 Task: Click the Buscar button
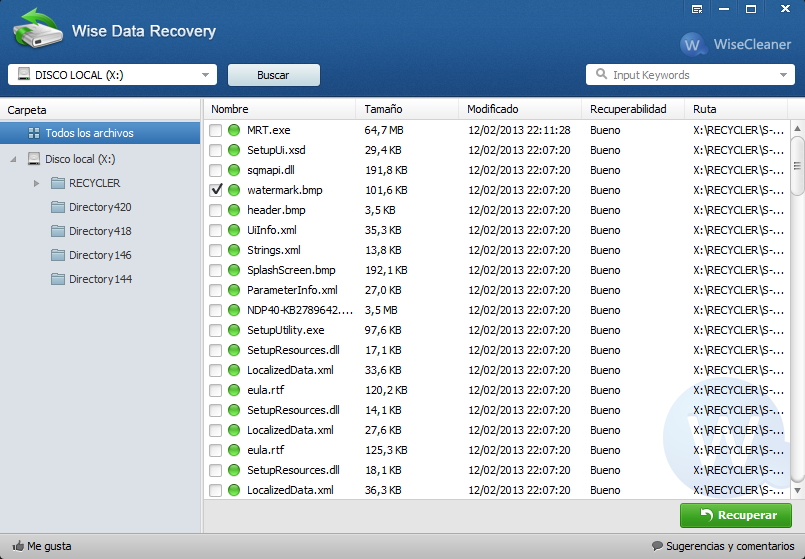274,75
